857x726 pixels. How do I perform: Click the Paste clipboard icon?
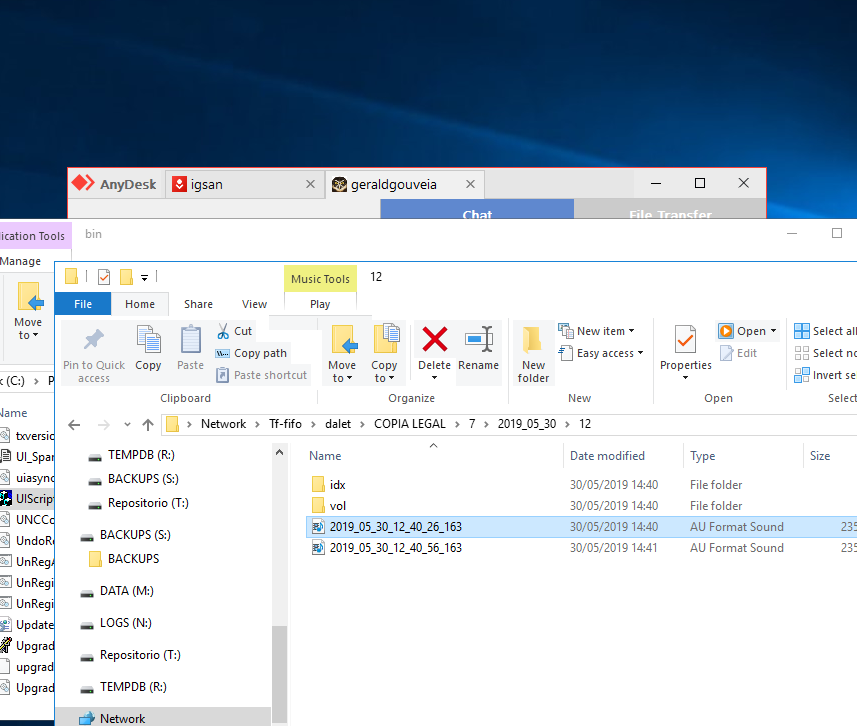tap(190, 339)
